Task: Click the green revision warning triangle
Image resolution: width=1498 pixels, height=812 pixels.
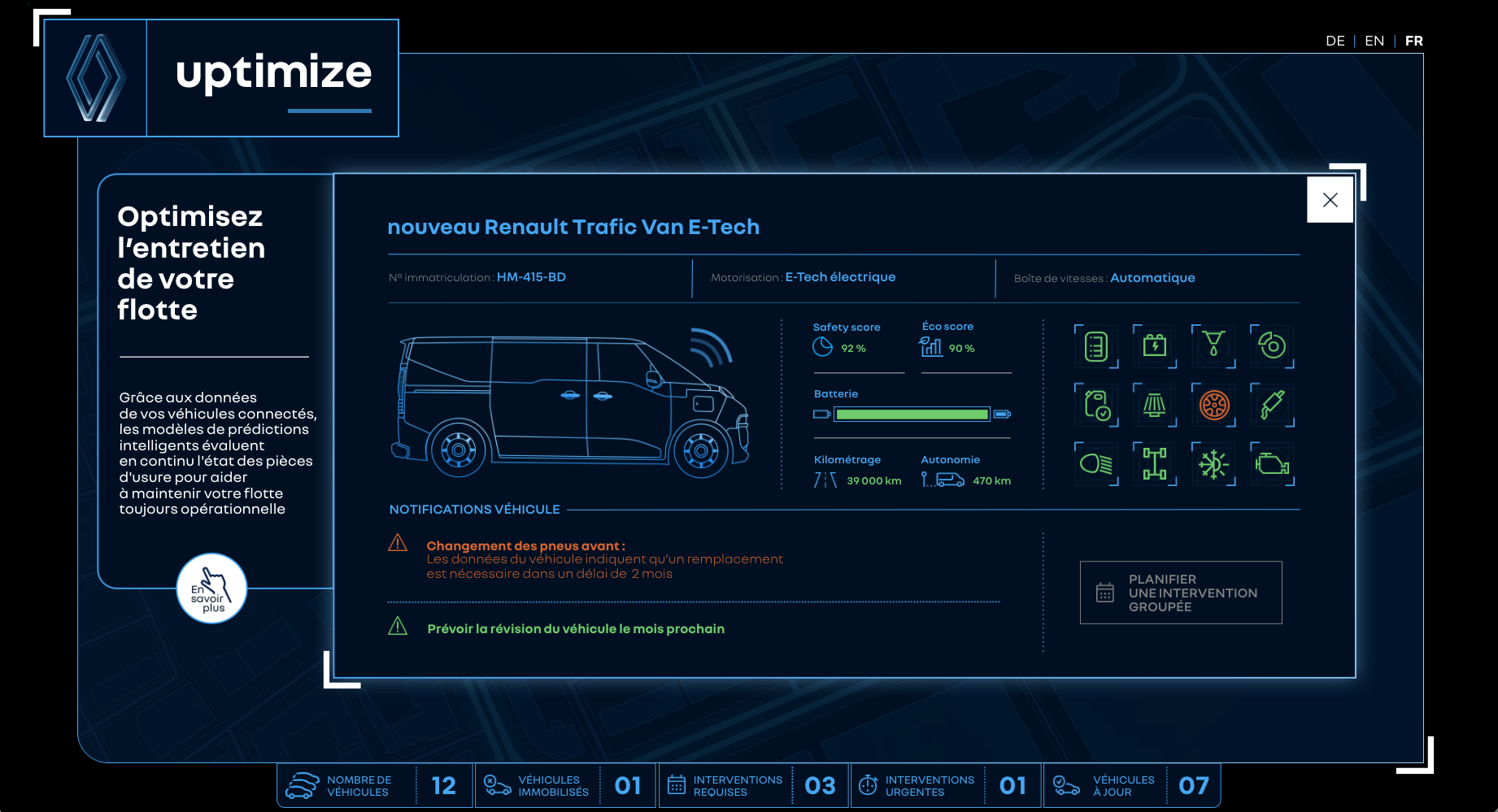Action: [x=398, y=626]
